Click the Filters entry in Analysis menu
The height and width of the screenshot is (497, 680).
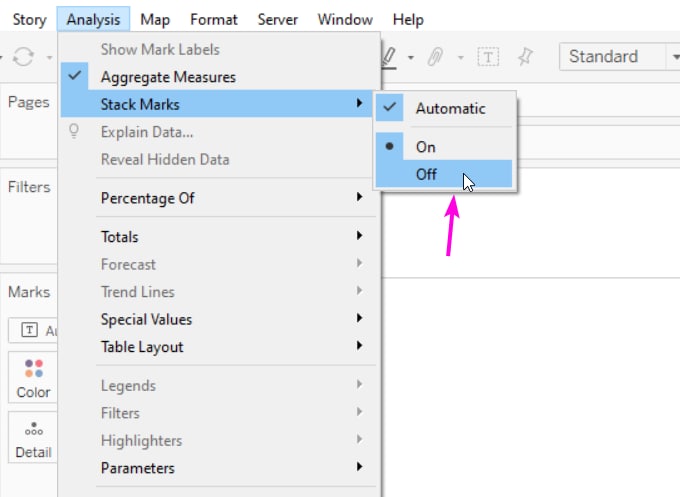[x=219, y=413]
